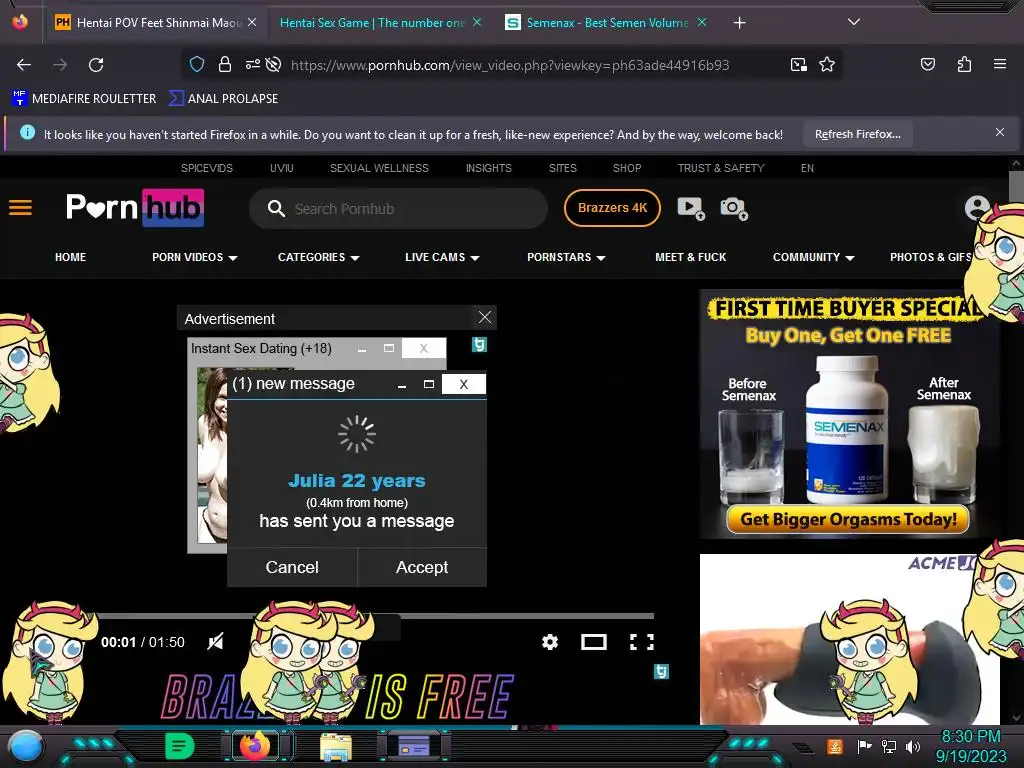Dismiss the Firefox refresh notification bar

pos(999,133)
